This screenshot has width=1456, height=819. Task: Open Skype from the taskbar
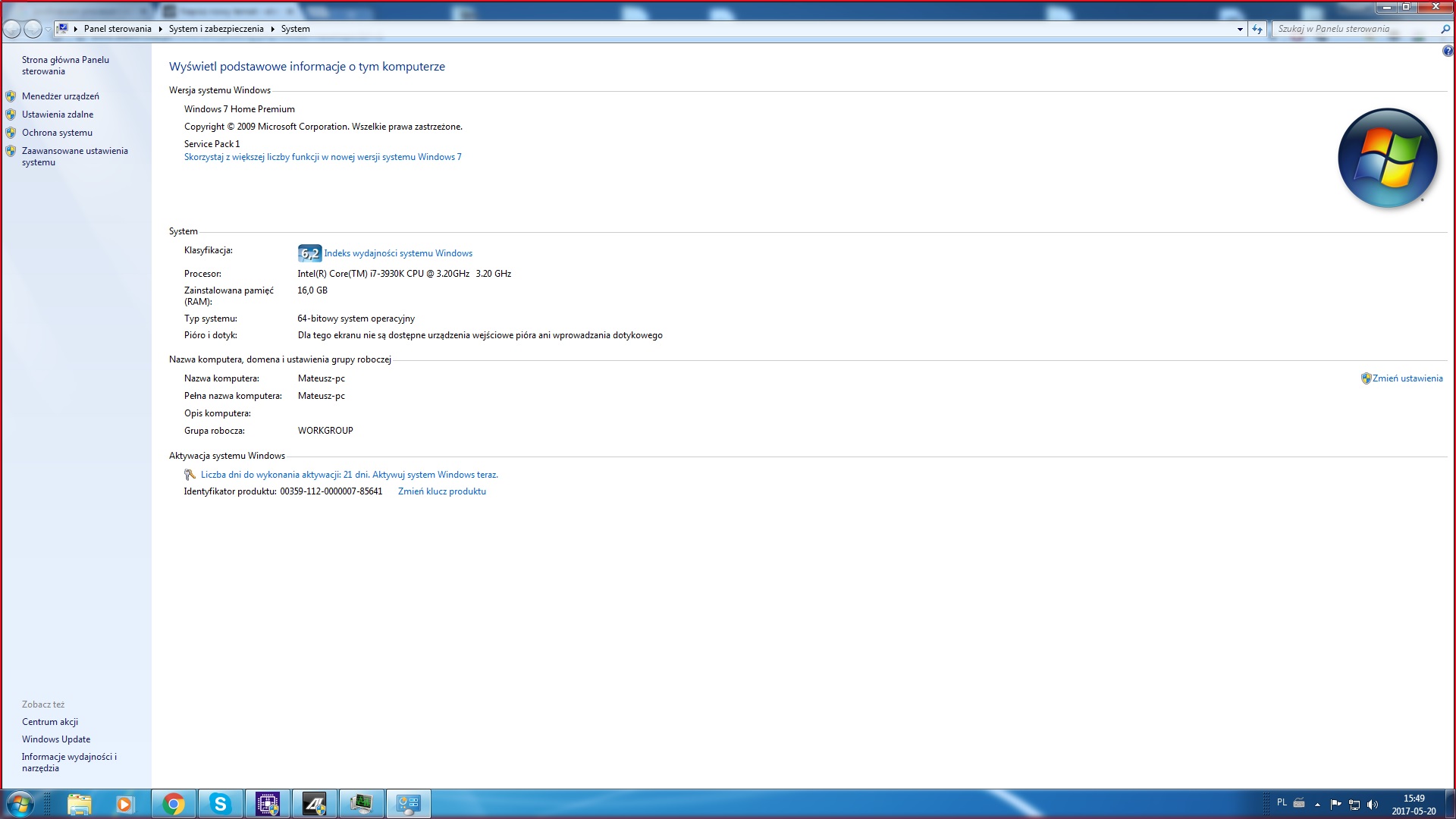[x=220, y=804]
